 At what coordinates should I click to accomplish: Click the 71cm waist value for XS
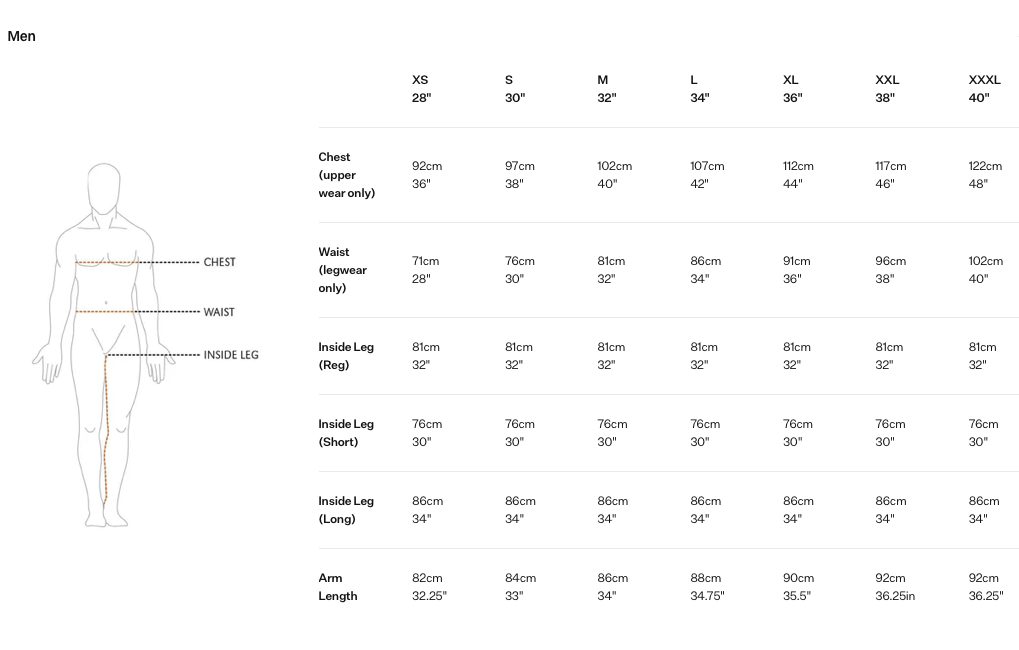pyautogui.click(x=425, y=261)
